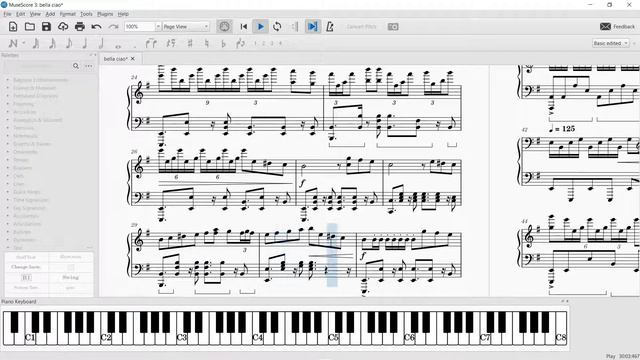Viewport: 640px width, 360px height.
Task: Toggle pan score during playback
Action: click(x=313, y=27)
